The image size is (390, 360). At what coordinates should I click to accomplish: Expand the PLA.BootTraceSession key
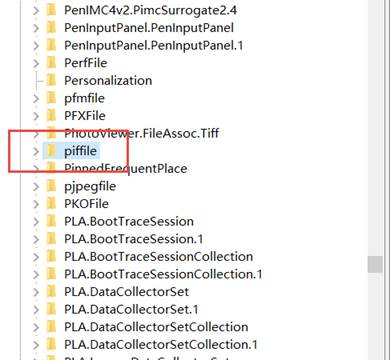(x=36, y=222)
